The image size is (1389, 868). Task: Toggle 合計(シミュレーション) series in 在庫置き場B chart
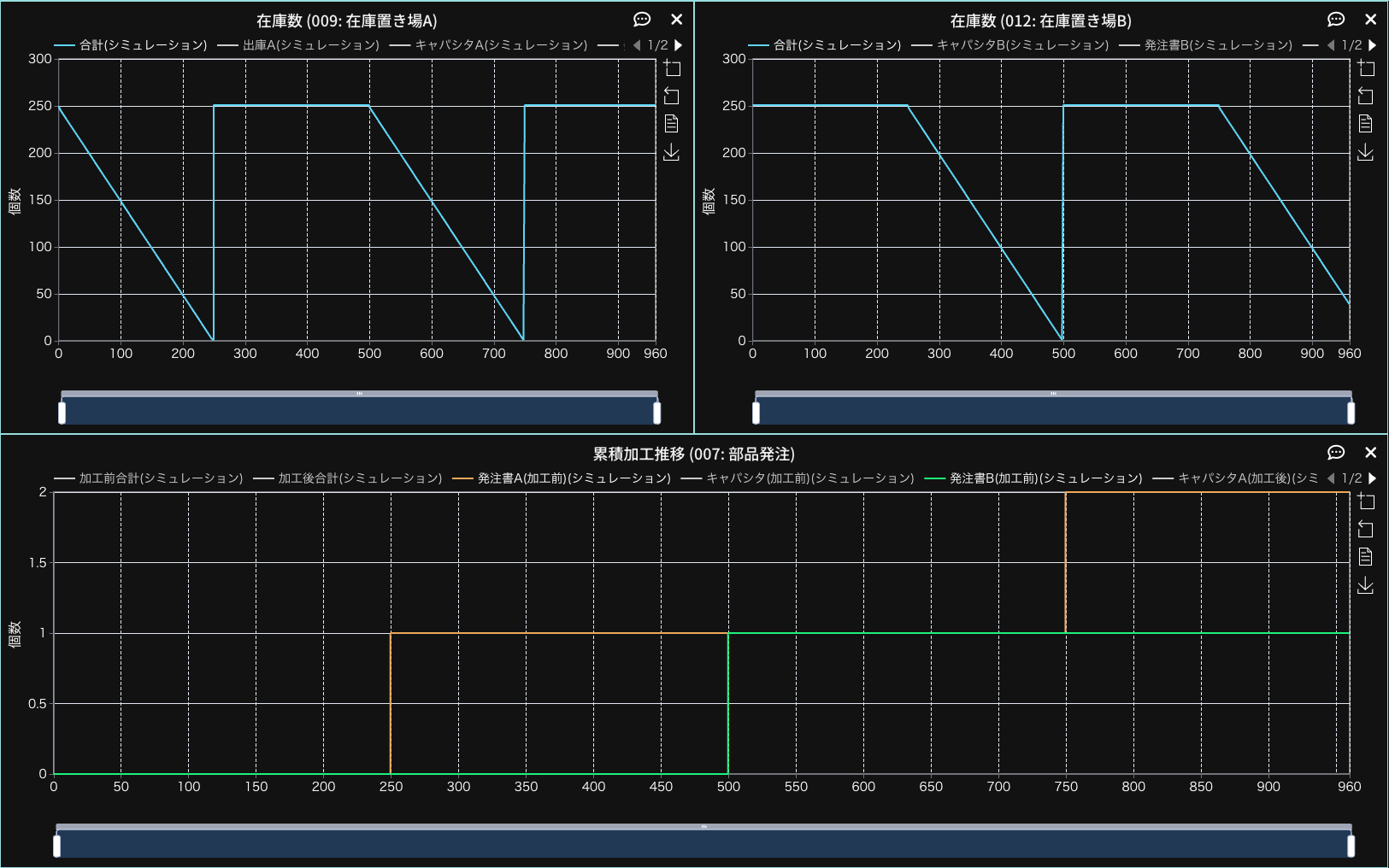(825, 45)
